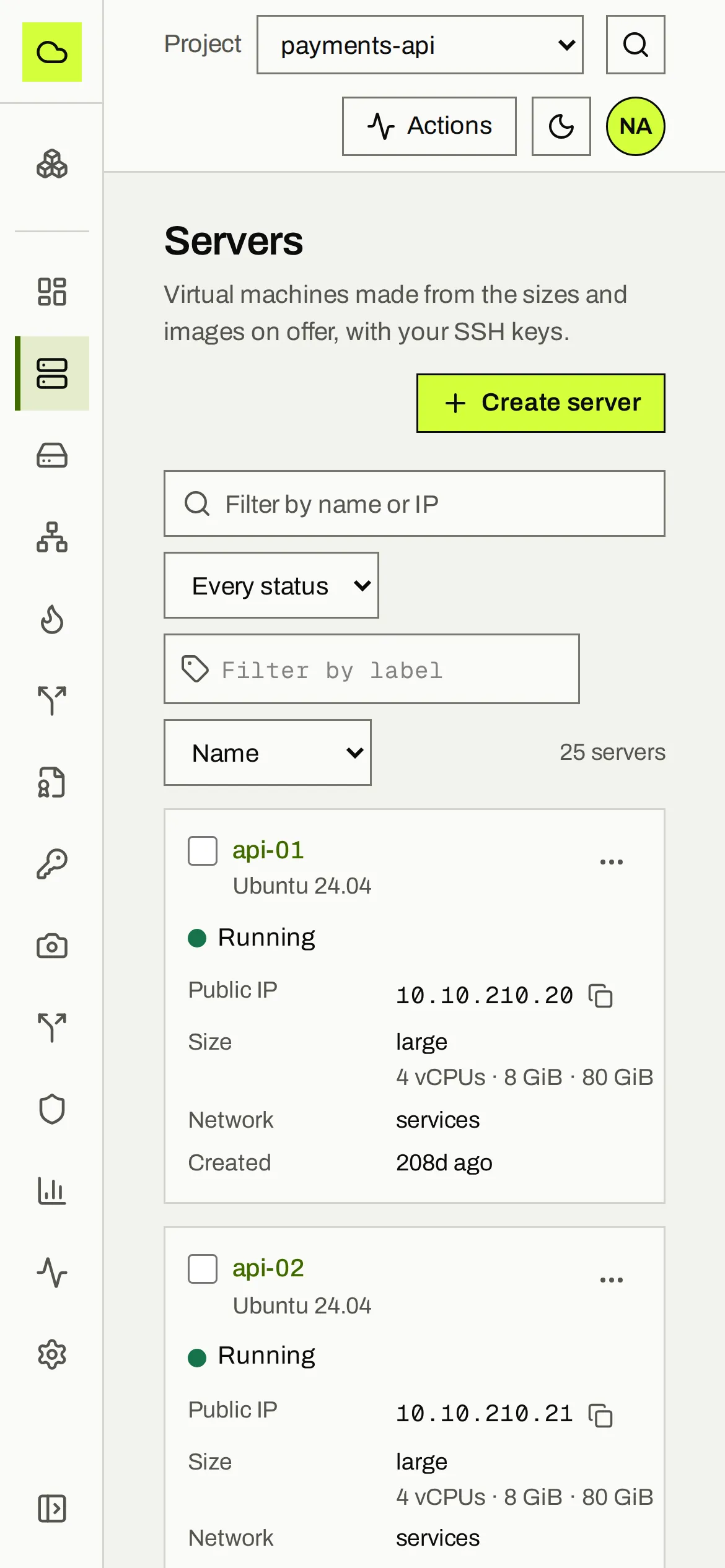Open the more options menu for api-01
Image resolution: width=725 pixels, height=1568 pixels.
[612, 861]
